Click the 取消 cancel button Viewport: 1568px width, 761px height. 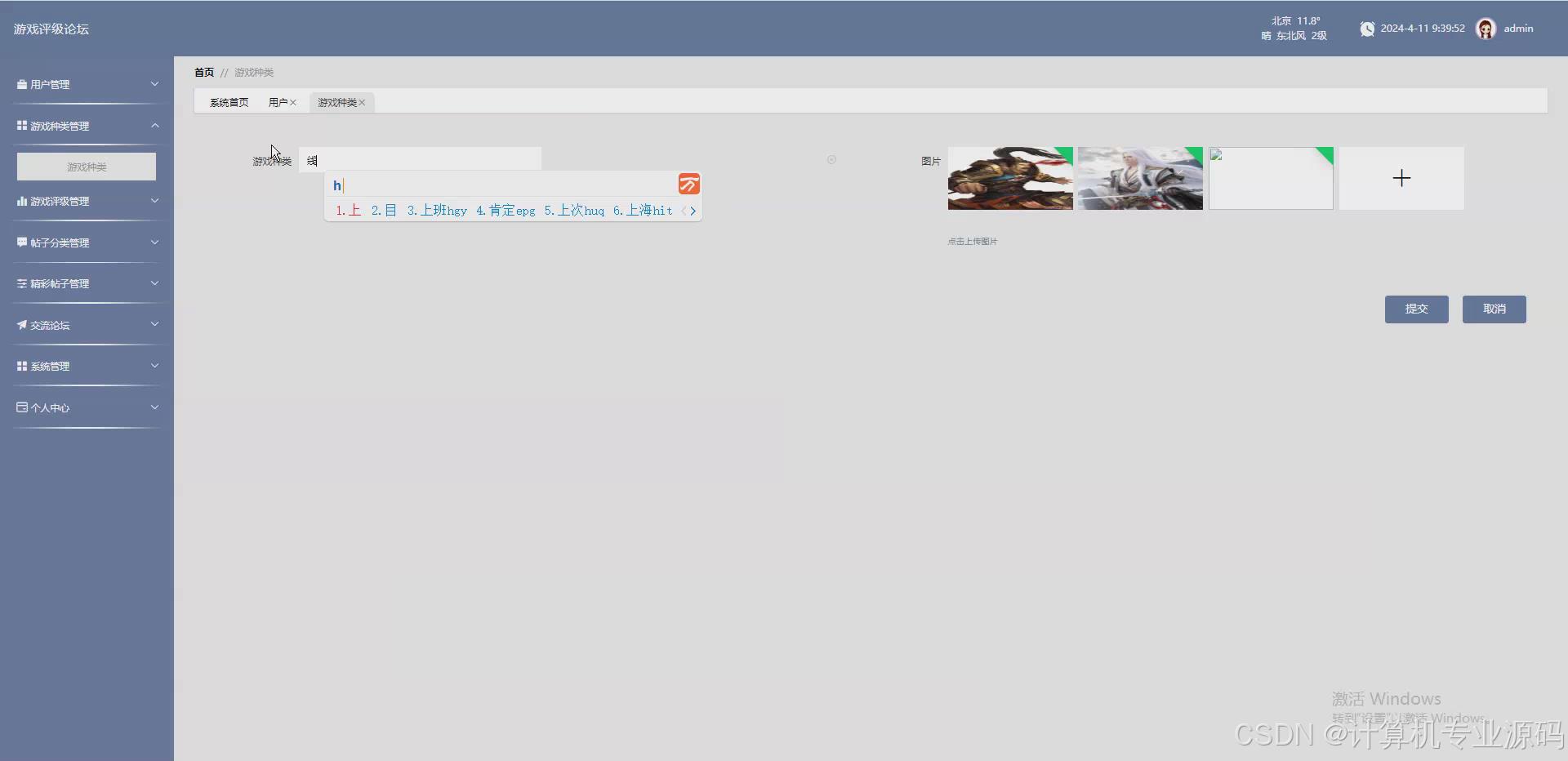[1494, 309]
